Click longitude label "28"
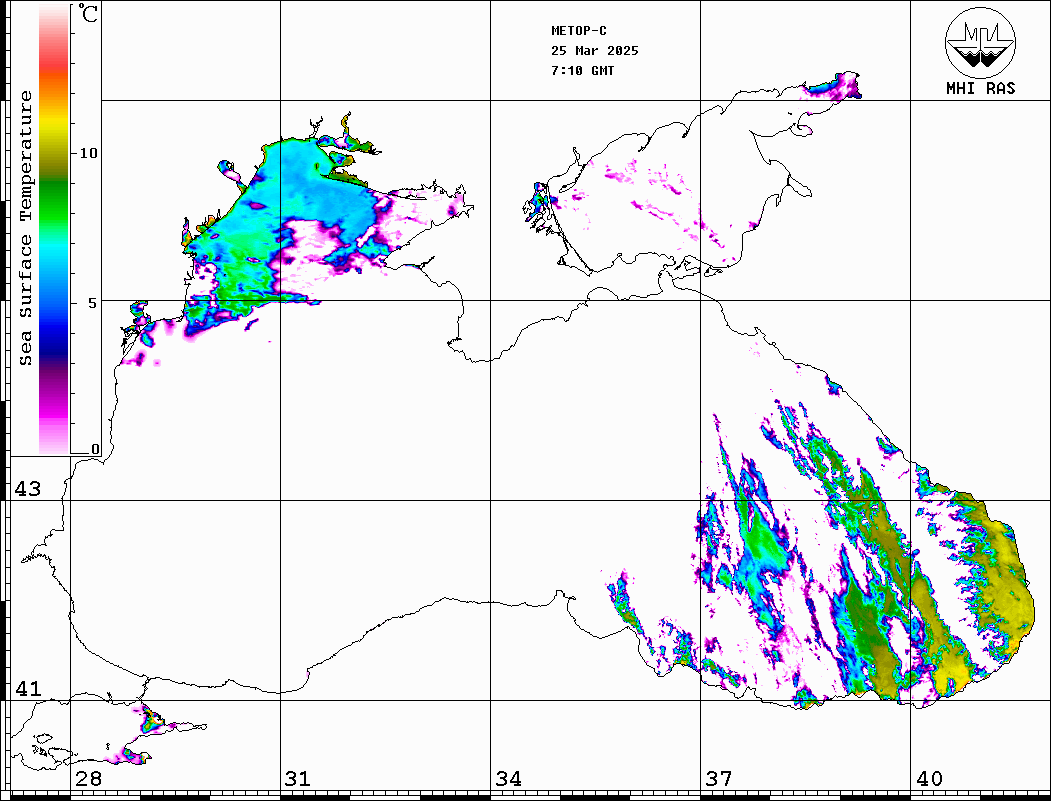Image resolution: width=1051 pixels, height=801 pixels. point(88,778)
